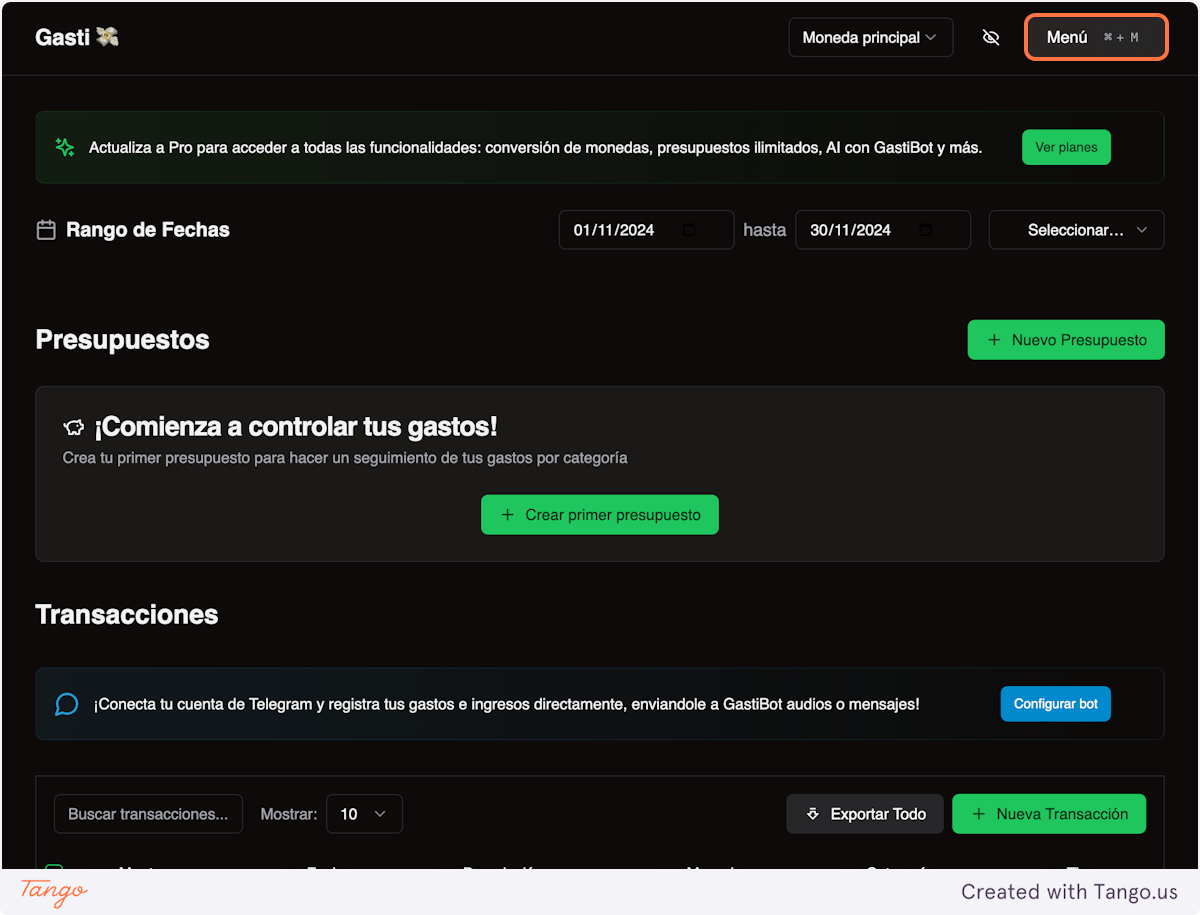Open the Mostrar rows count dropdown
The height and width of the screenshot is (915, 1200).
point(364,814)
